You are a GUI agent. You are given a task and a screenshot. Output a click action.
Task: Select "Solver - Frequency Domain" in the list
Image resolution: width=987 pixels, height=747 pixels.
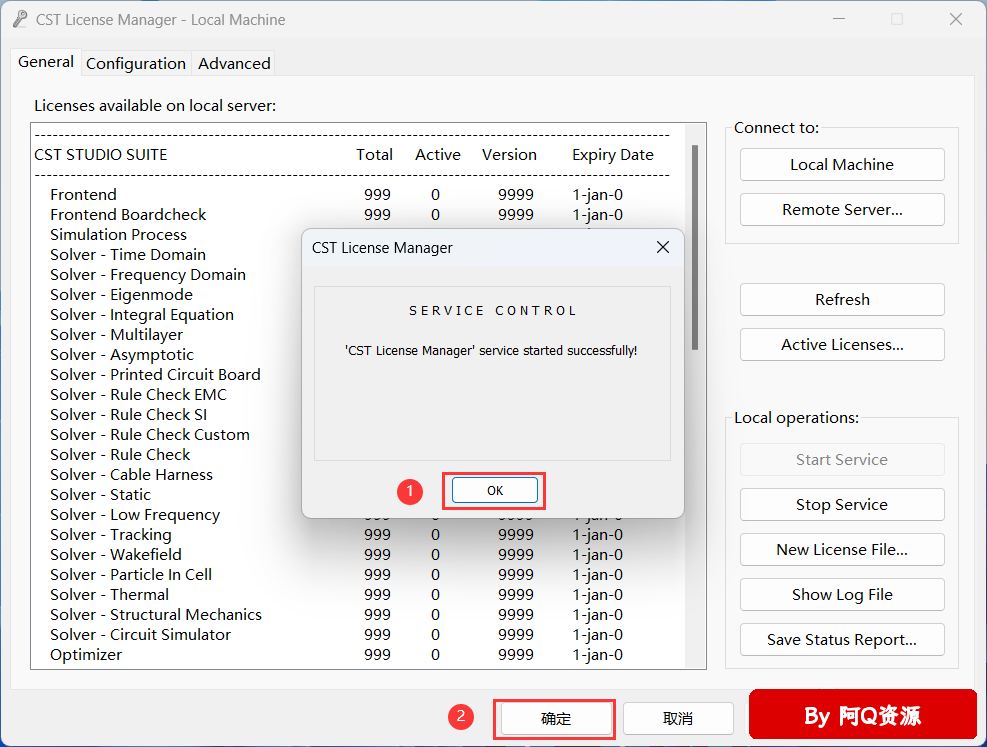click(x=148, y=275)
